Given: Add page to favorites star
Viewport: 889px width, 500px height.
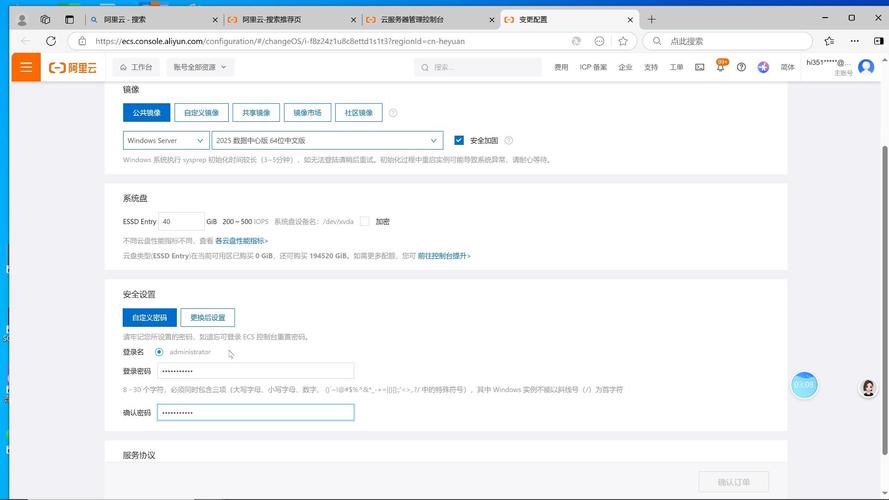Looking at the screenshot, I should coord(623,41).
